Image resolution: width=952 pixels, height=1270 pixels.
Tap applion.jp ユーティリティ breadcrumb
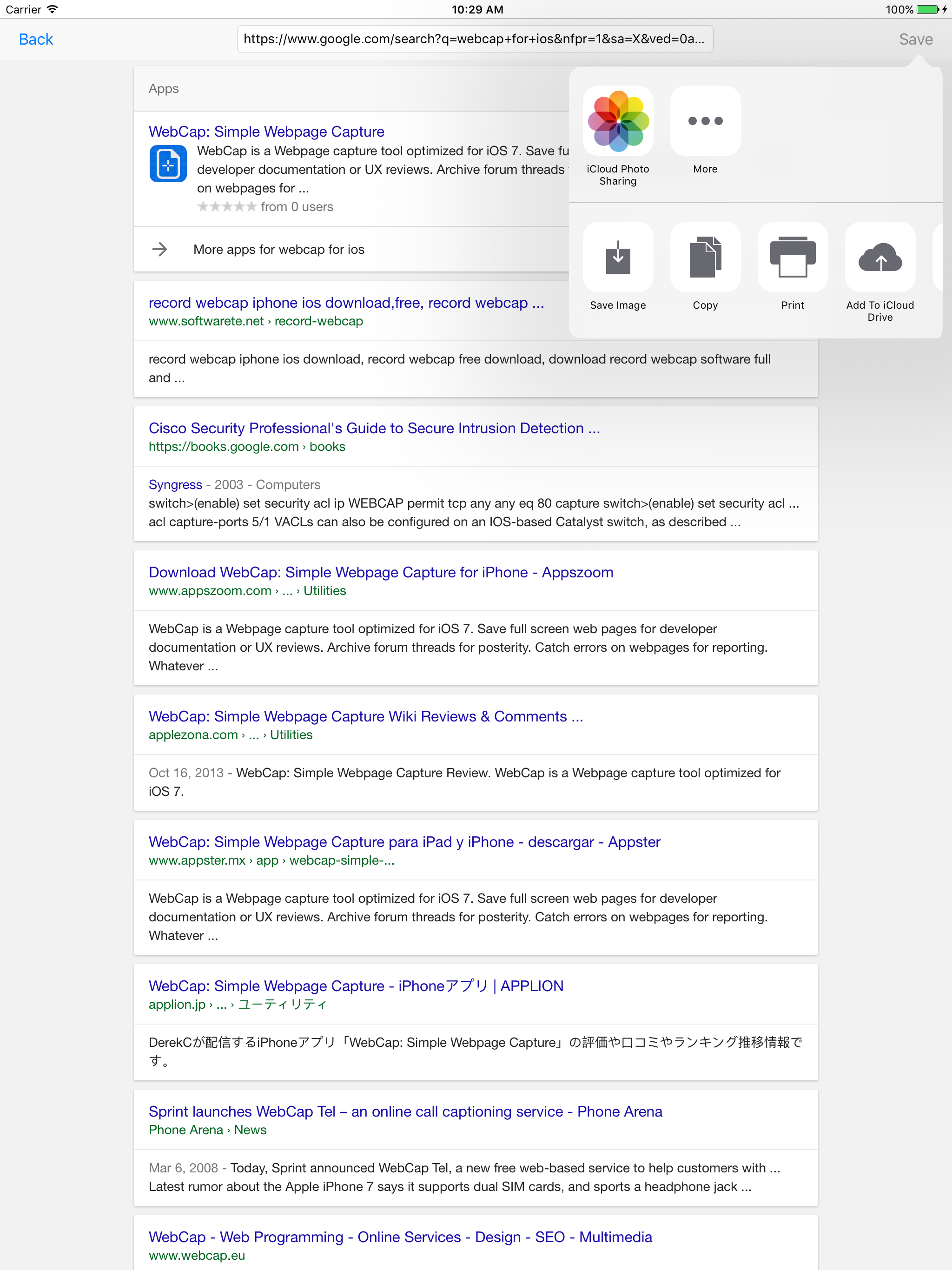(238, 1005)
